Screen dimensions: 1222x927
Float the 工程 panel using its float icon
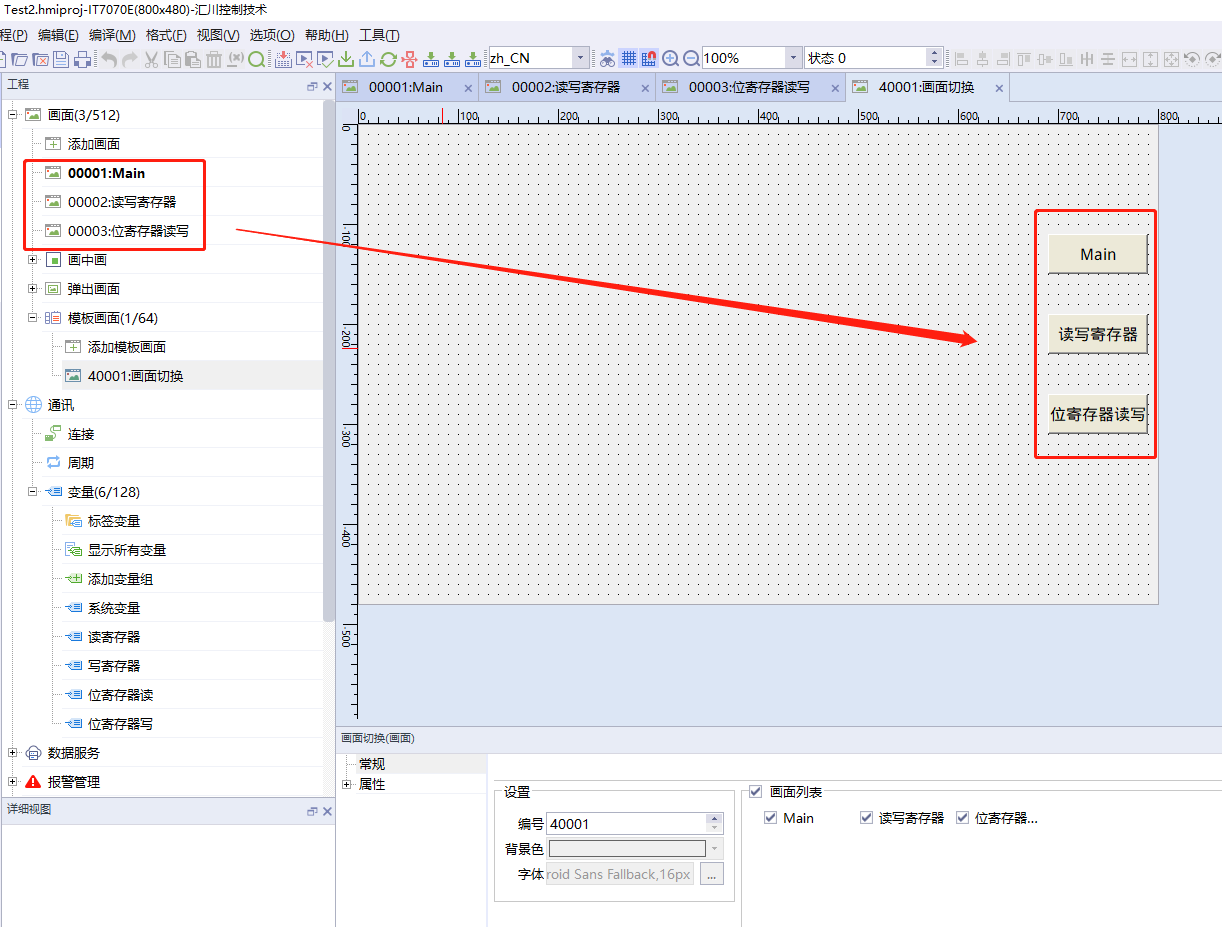312,87
